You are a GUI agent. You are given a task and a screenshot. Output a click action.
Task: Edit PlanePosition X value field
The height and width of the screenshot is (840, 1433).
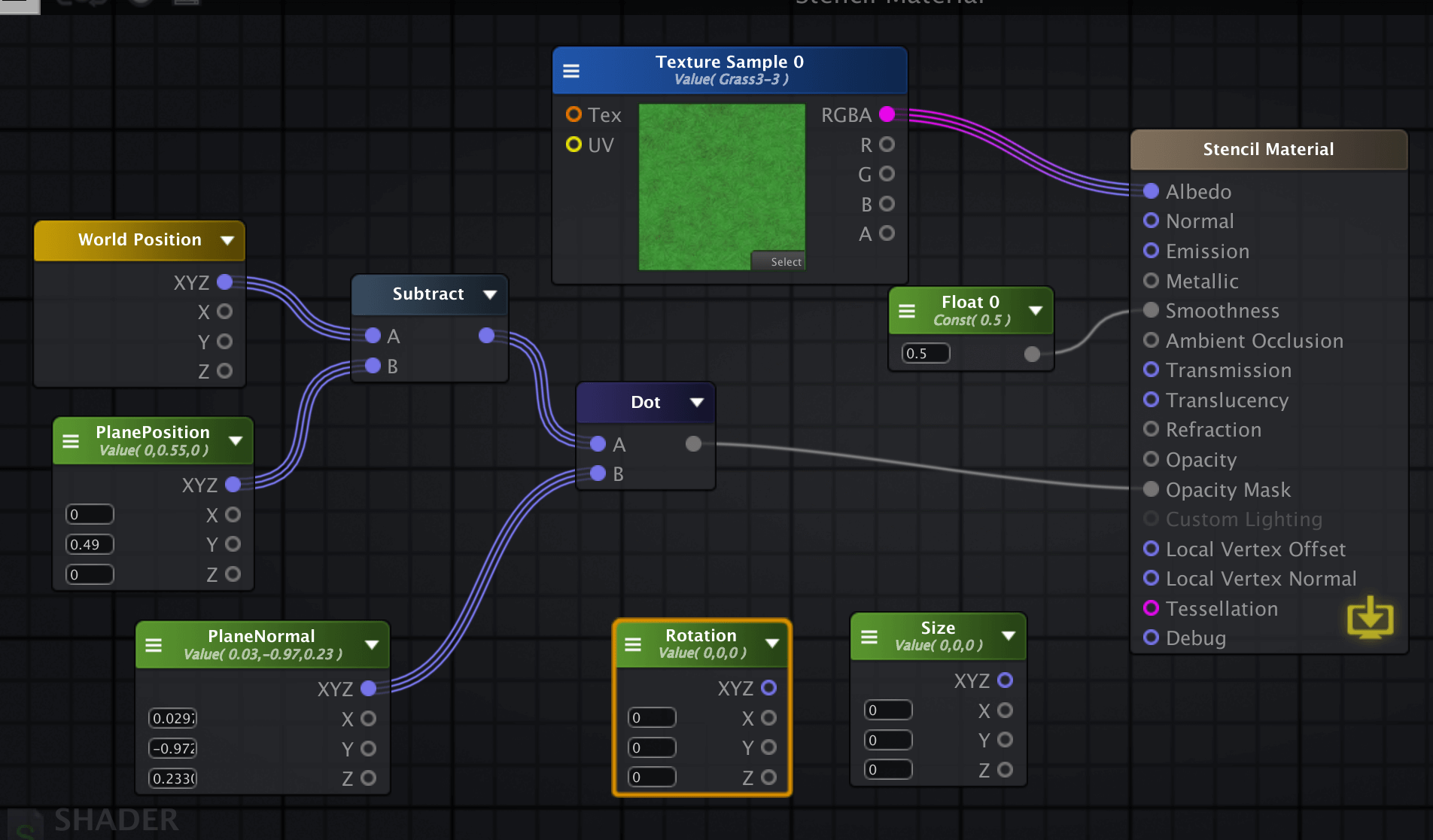90,514
